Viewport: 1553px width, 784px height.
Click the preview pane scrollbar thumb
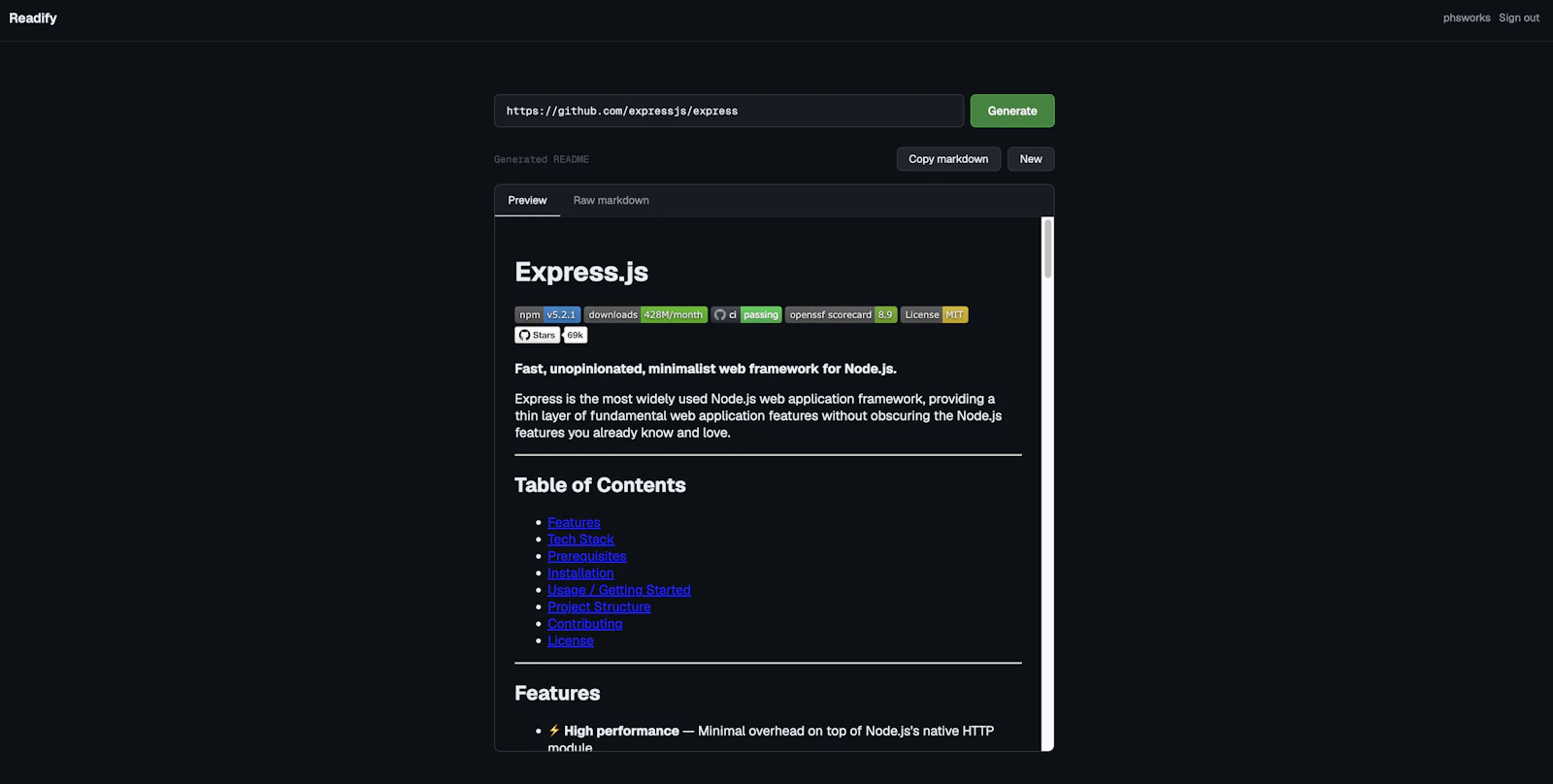coord(1047,248)
